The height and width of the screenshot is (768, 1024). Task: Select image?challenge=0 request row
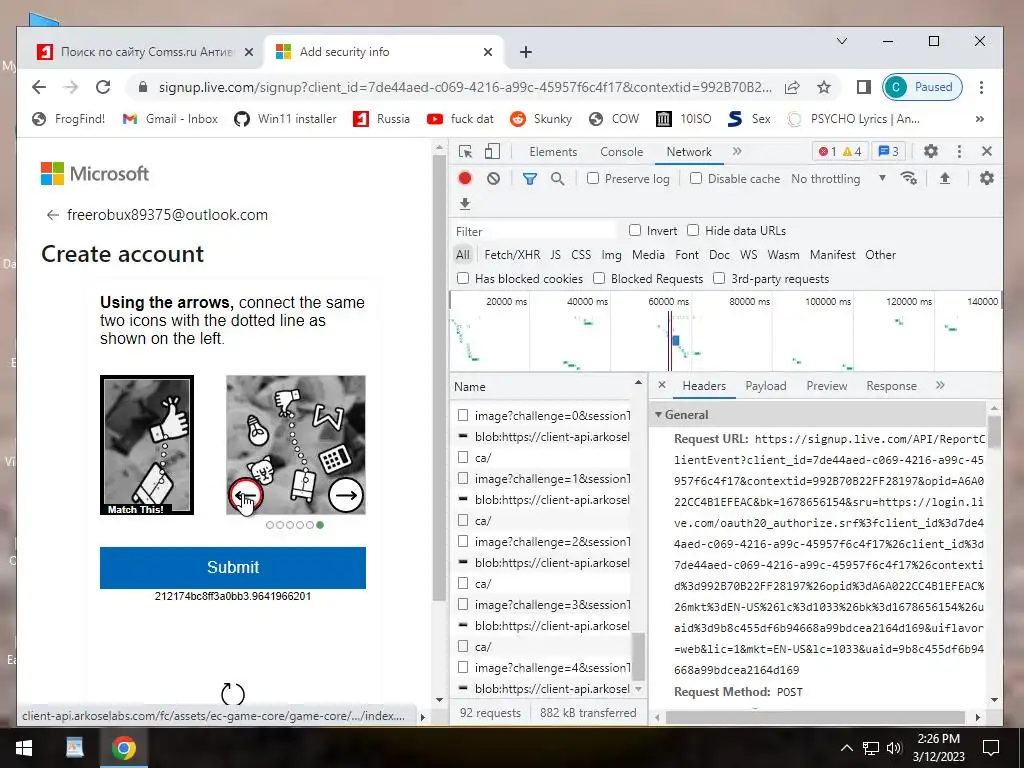tap(542, 415)
